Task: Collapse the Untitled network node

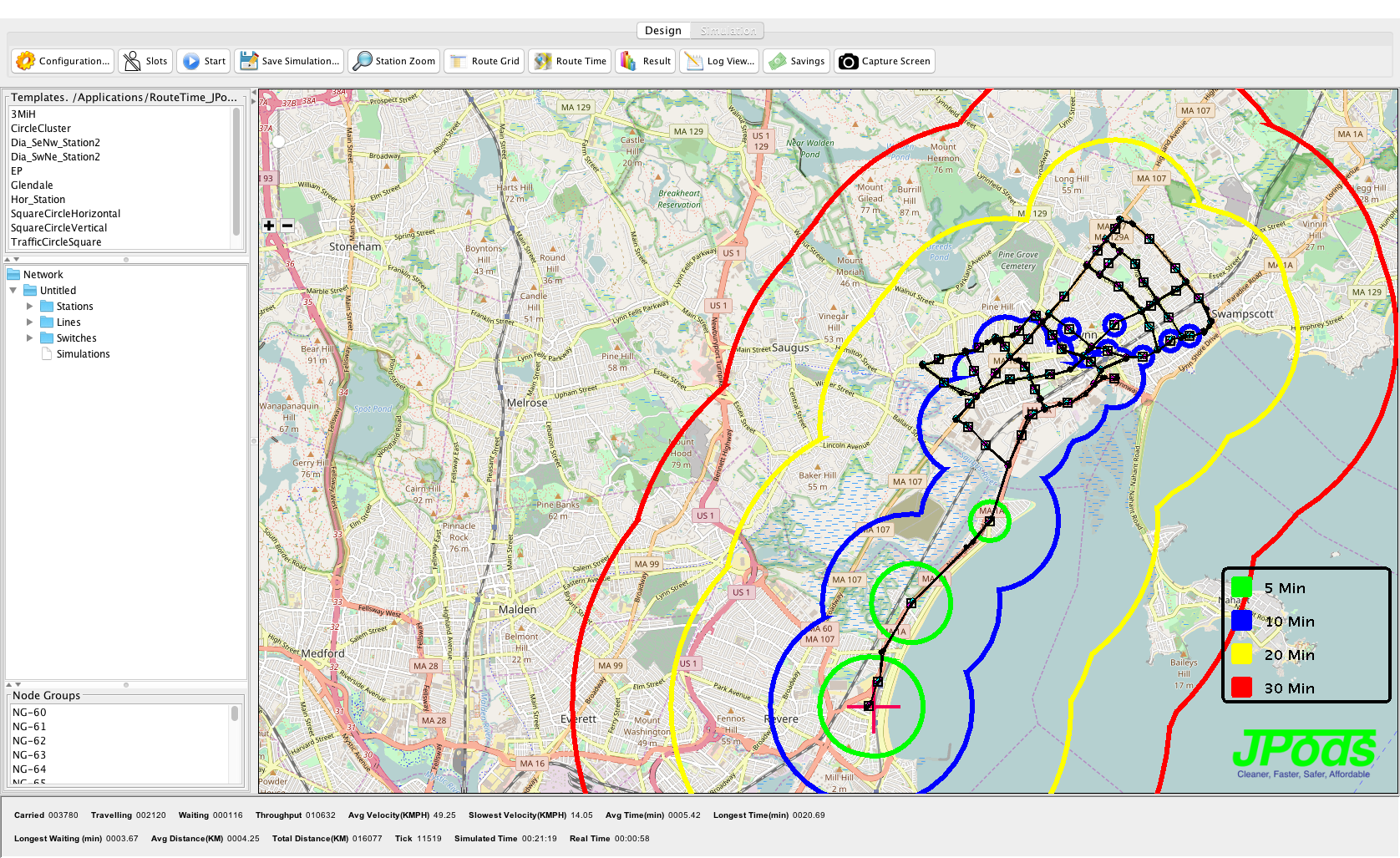Action: (x=13, y=291)
